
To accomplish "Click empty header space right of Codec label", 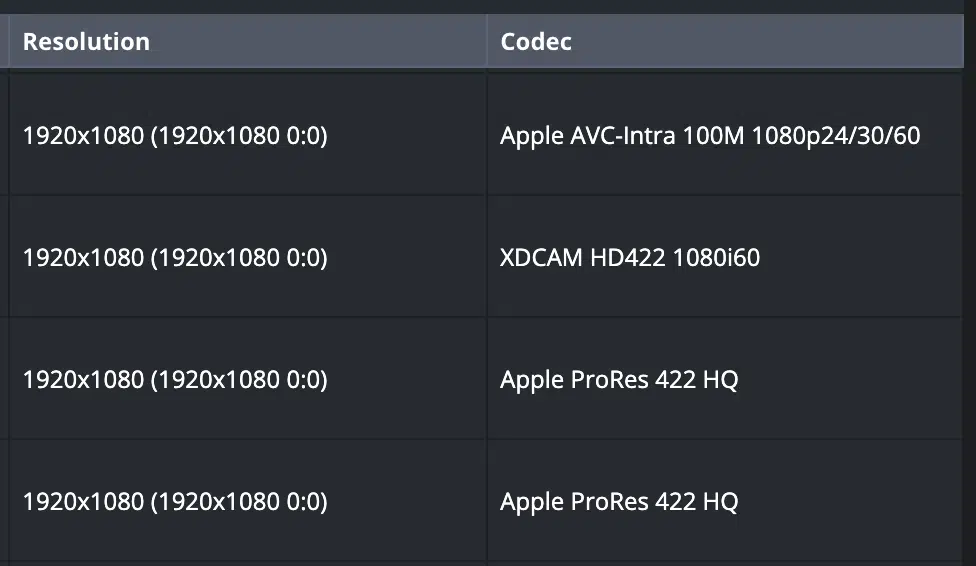I will click(766, 42).
